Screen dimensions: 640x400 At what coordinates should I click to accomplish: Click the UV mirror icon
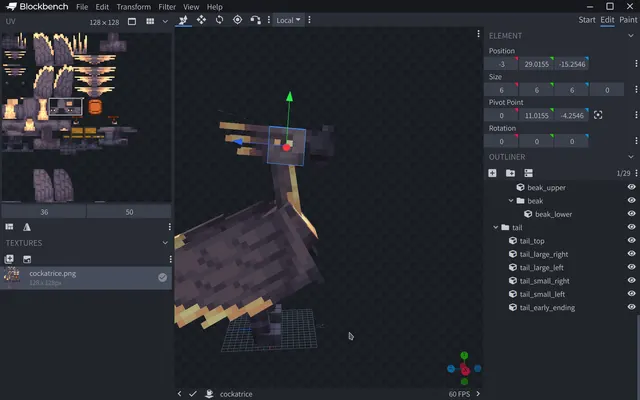point(27,227)
